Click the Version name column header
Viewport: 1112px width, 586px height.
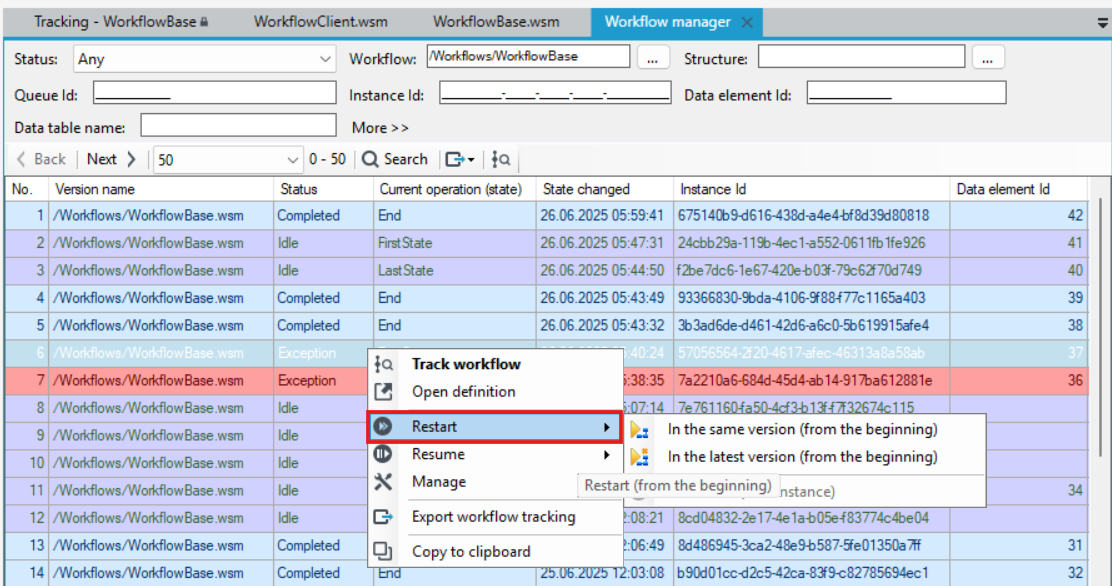[x=161, y=189]
